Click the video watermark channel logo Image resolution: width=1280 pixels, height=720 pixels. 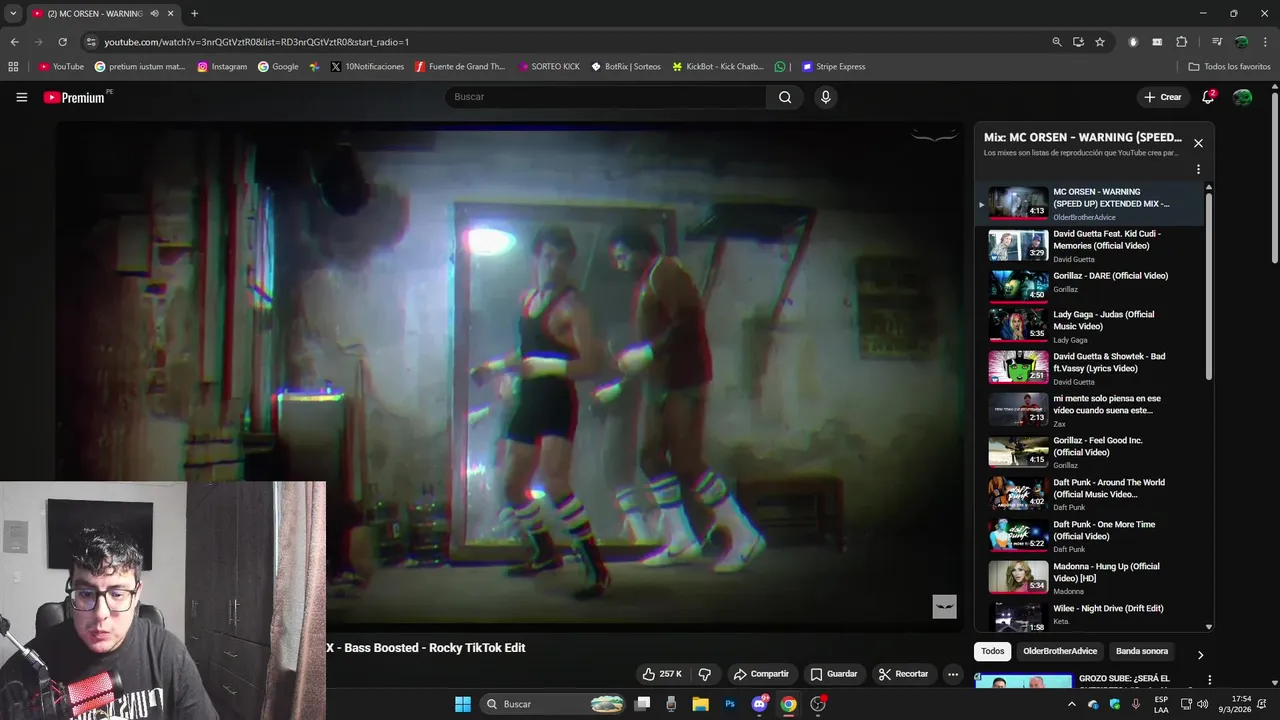[945, 606]
